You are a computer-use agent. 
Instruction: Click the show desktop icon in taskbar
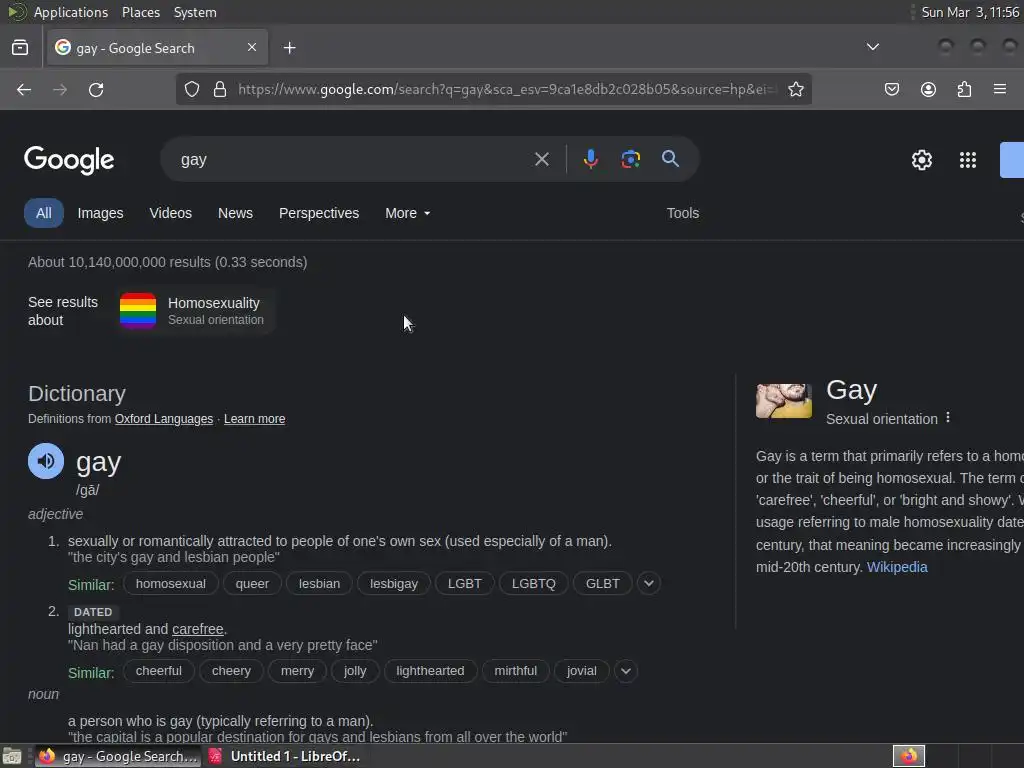tap(12, 756)
